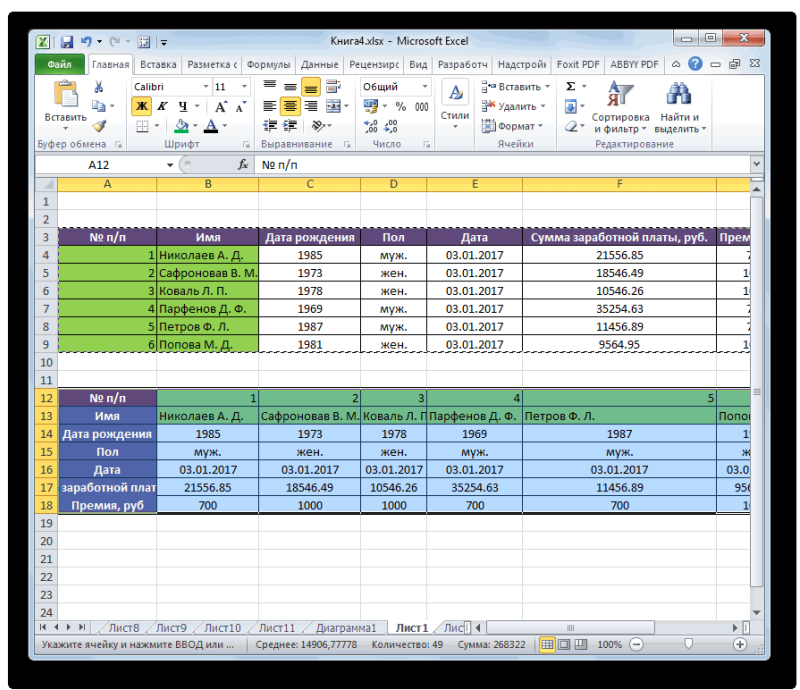Toggle bottom vertical alignment
The image size is (800, 690).
coord(311,87)
